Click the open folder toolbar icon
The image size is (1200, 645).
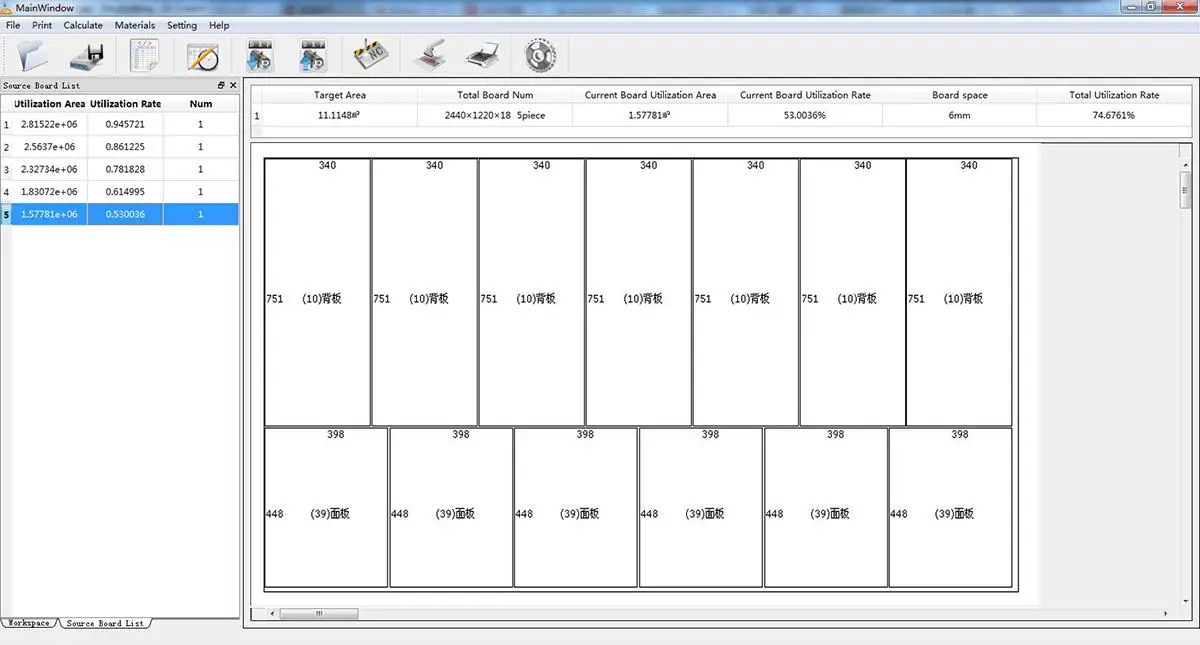32,55
